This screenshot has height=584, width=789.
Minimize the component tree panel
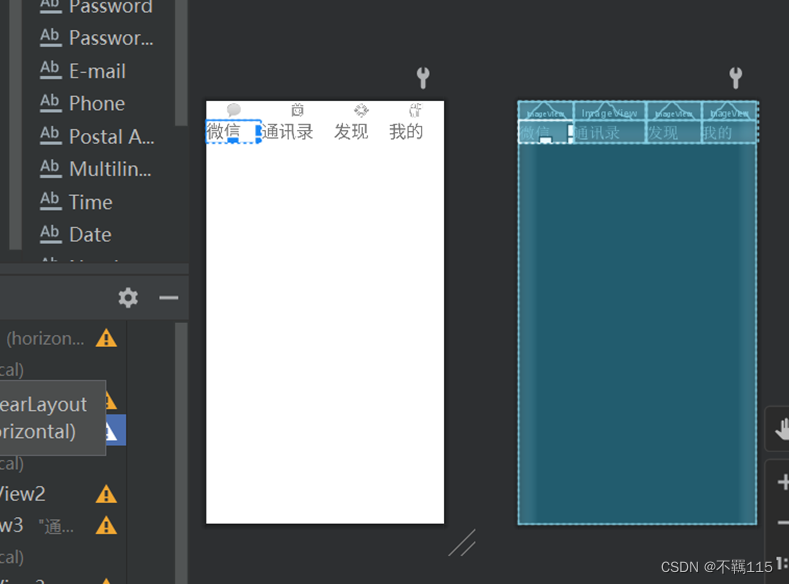click(x=169, y=298)
